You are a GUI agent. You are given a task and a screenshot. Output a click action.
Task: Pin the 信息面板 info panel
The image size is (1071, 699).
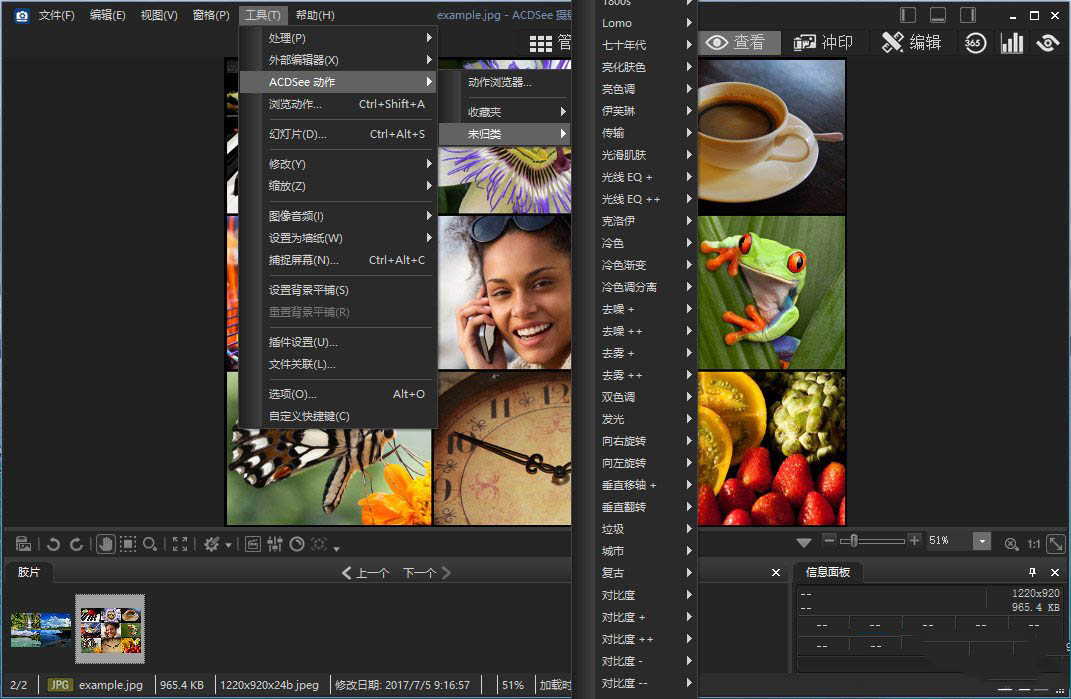[1033, 572]
